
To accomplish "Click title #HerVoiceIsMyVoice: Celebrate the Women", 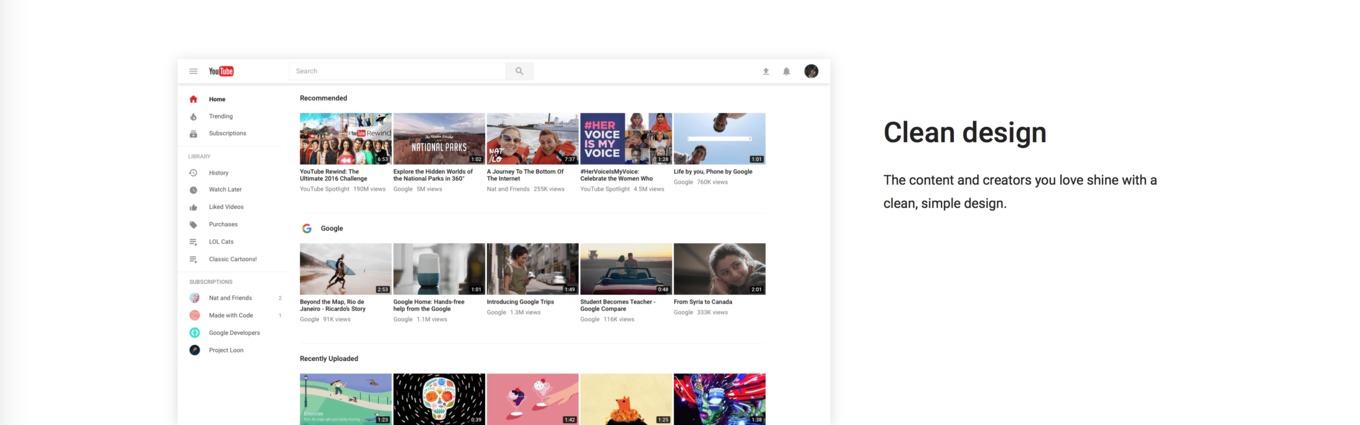I will click(617, 175).
